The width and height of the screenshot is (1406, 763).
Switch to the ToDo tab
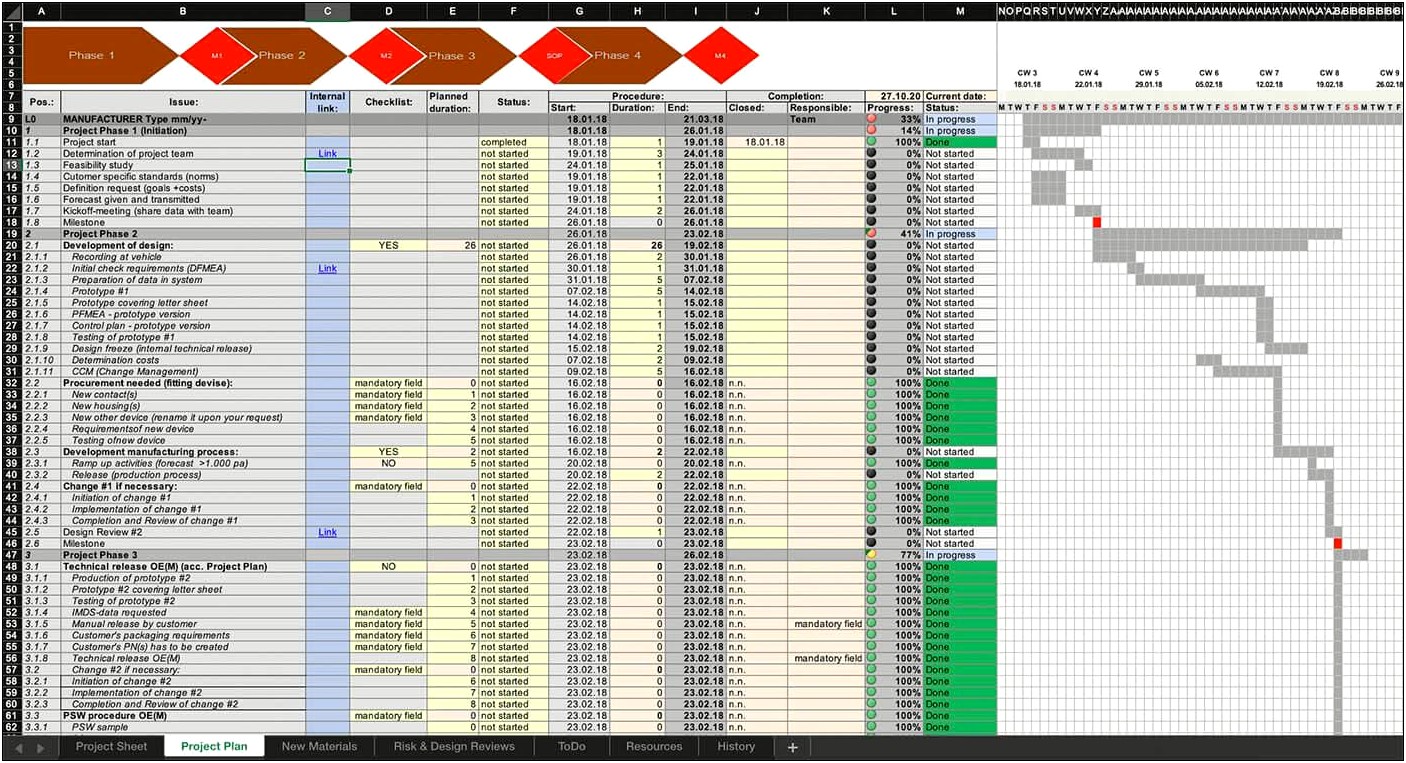[572, 747]
